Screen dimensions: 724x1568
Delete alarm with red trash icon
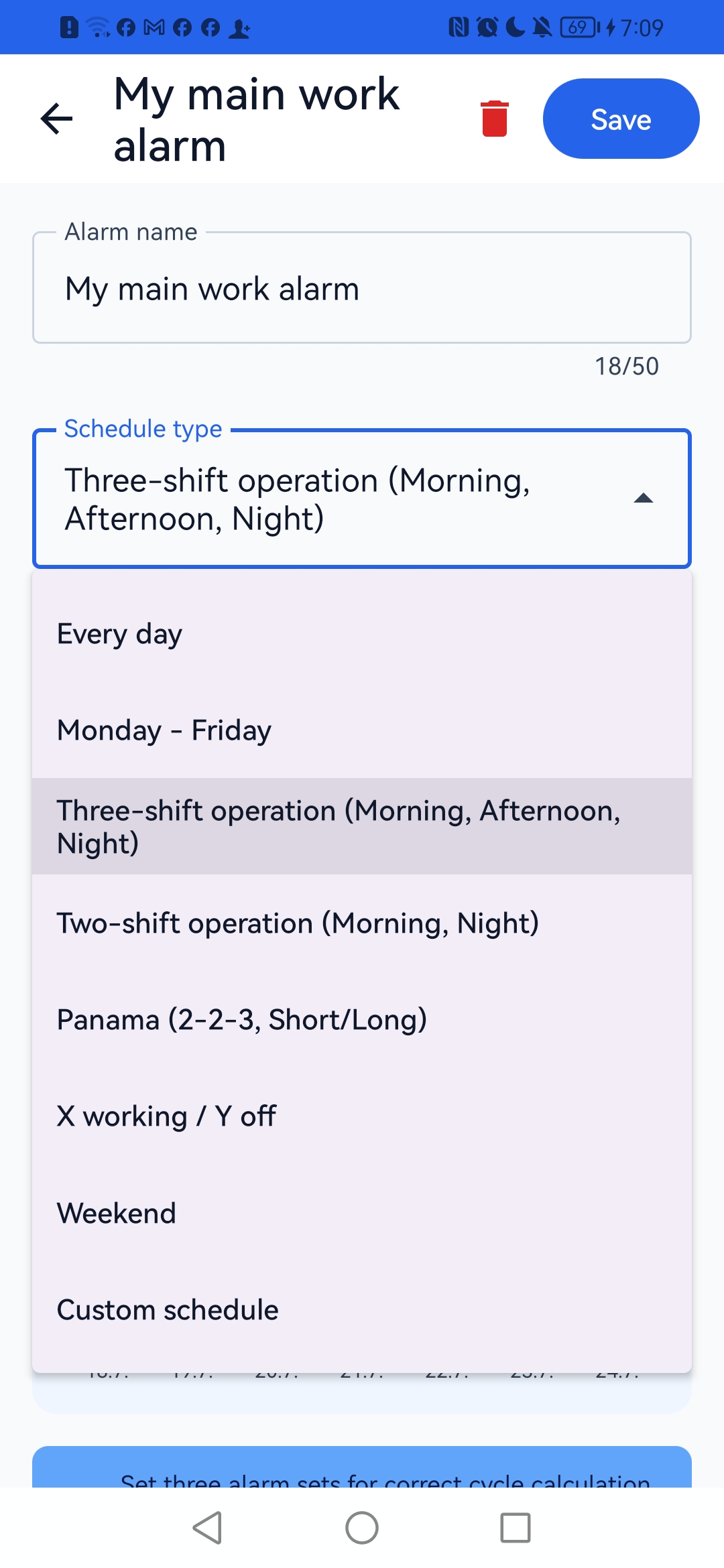(x=495, y=119)
